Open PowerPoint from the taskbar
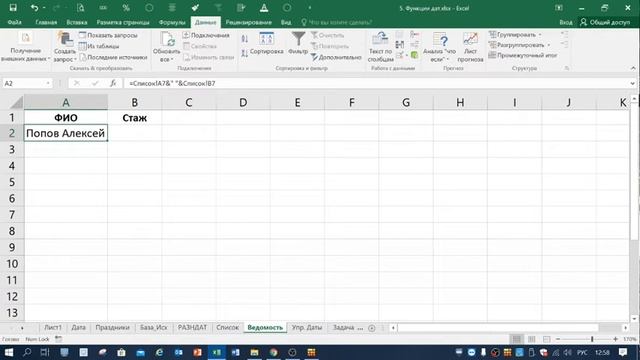 coord(198,352)
